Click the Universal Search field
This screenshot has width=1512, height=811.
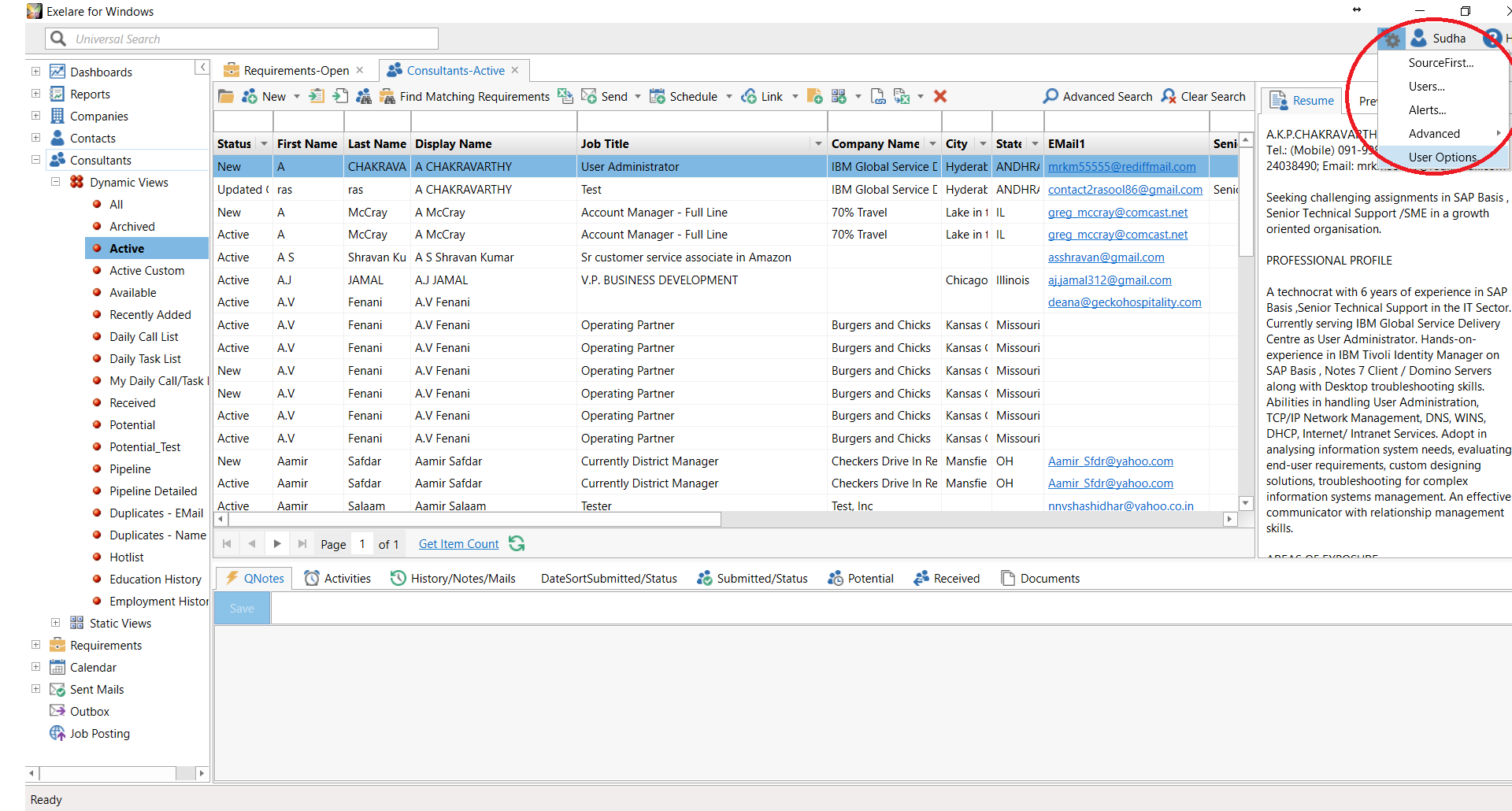pos(242,39)
